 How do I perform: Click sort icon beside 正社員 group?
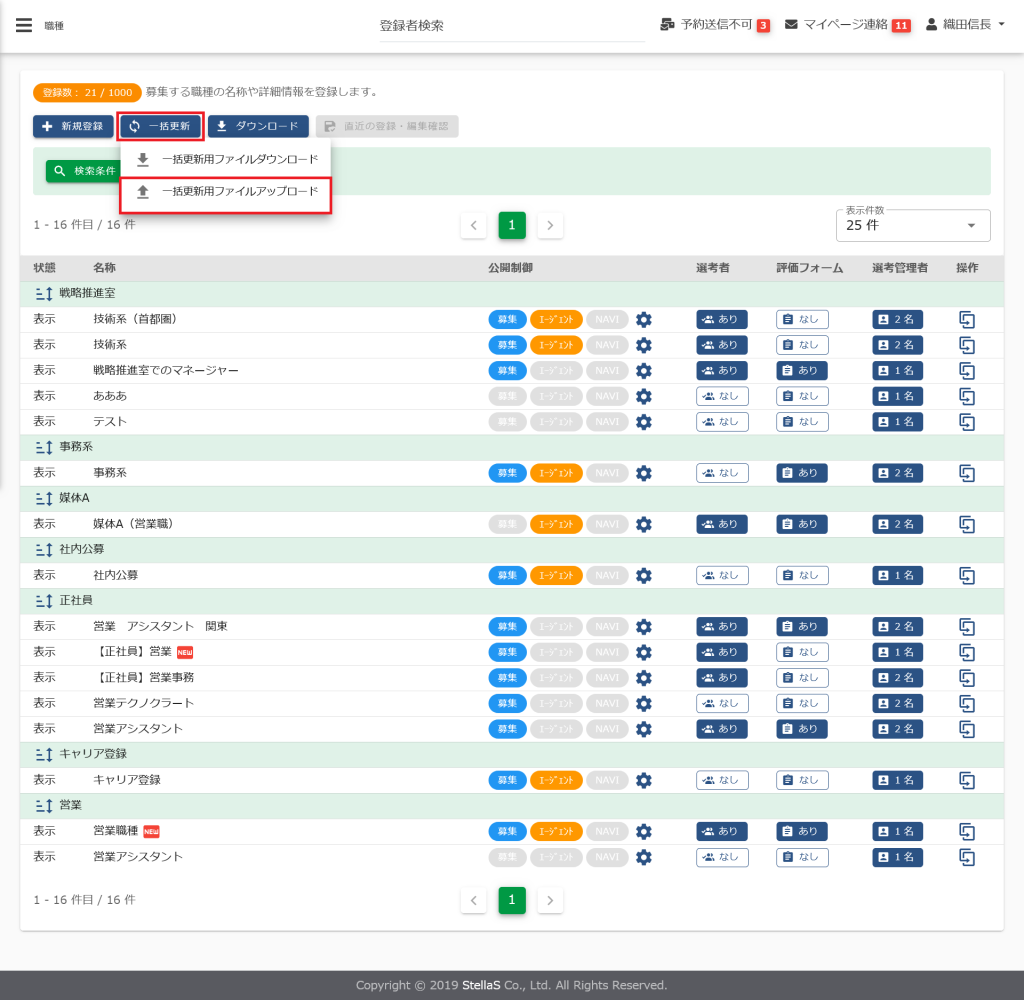point(43,601)
